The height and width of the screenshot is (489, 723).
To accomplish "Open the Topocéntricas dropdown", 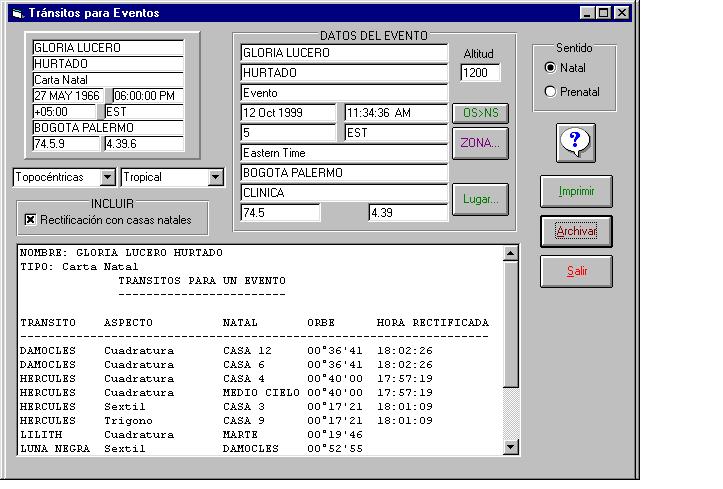I will pos(108,177).
